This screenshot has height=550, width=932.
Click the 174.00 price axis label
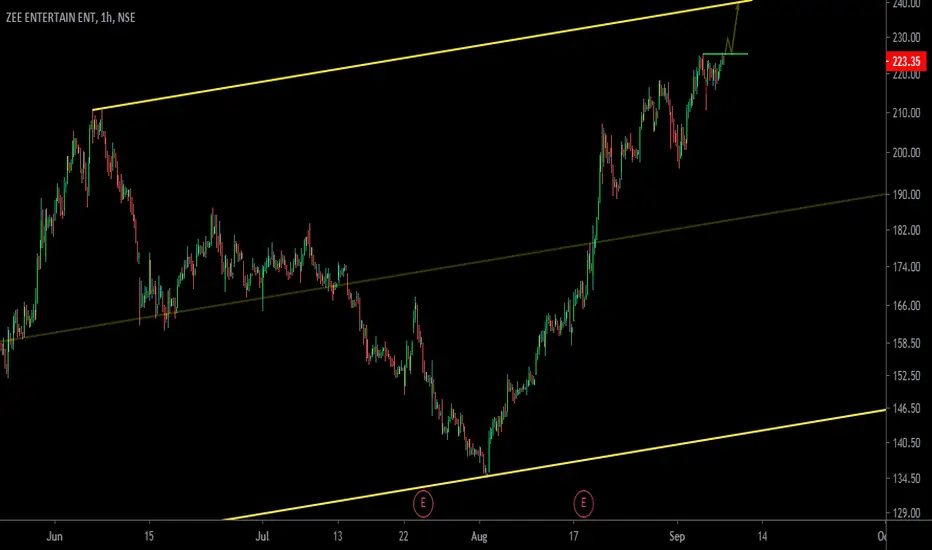(906, 267)
